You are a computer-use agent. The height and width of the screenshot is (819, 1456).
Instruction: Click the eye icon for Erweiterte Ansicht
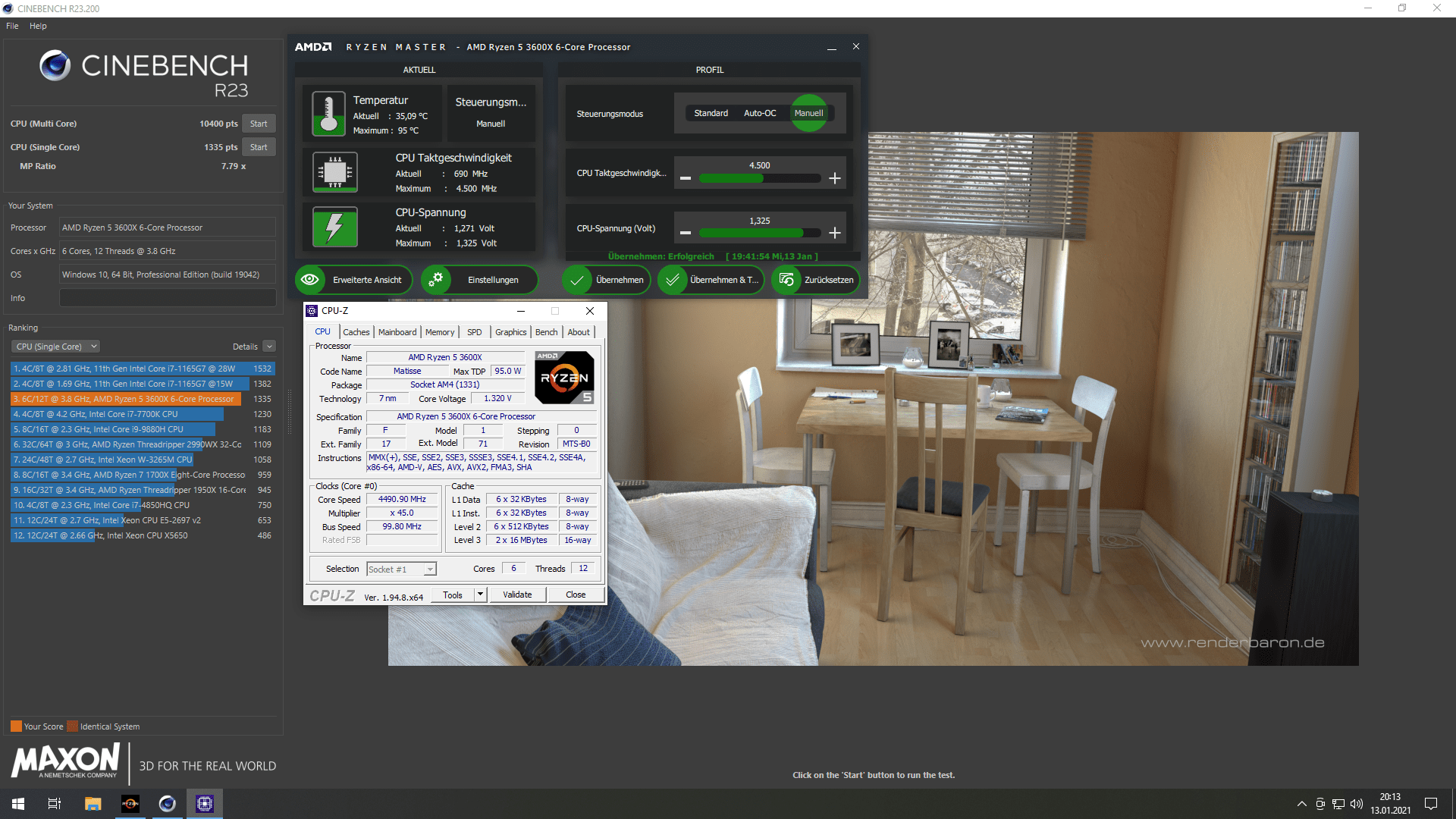[x=309, y=280]
